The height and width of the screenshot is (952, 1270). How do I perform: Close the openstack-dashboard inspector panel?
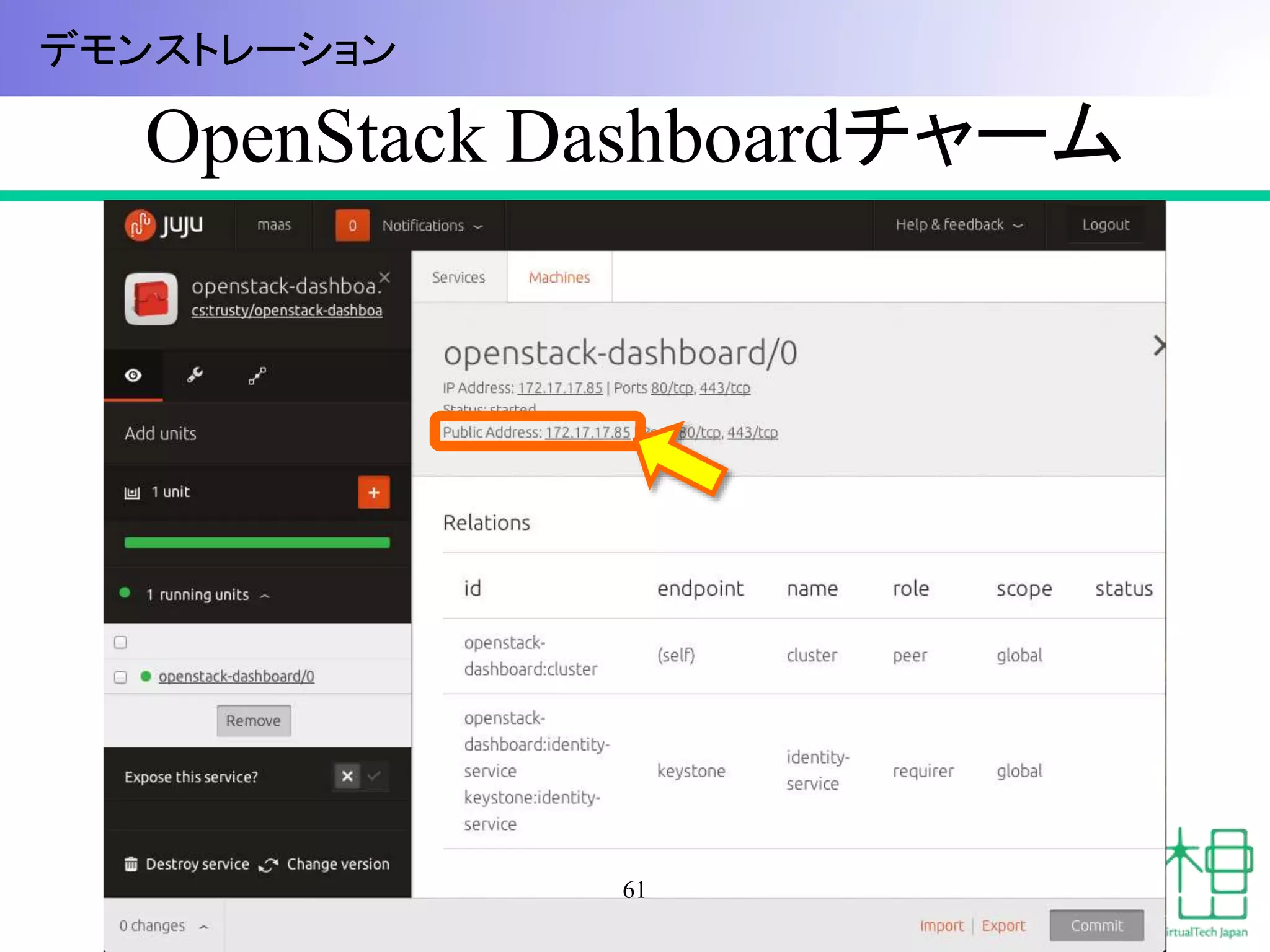[384, 277]
